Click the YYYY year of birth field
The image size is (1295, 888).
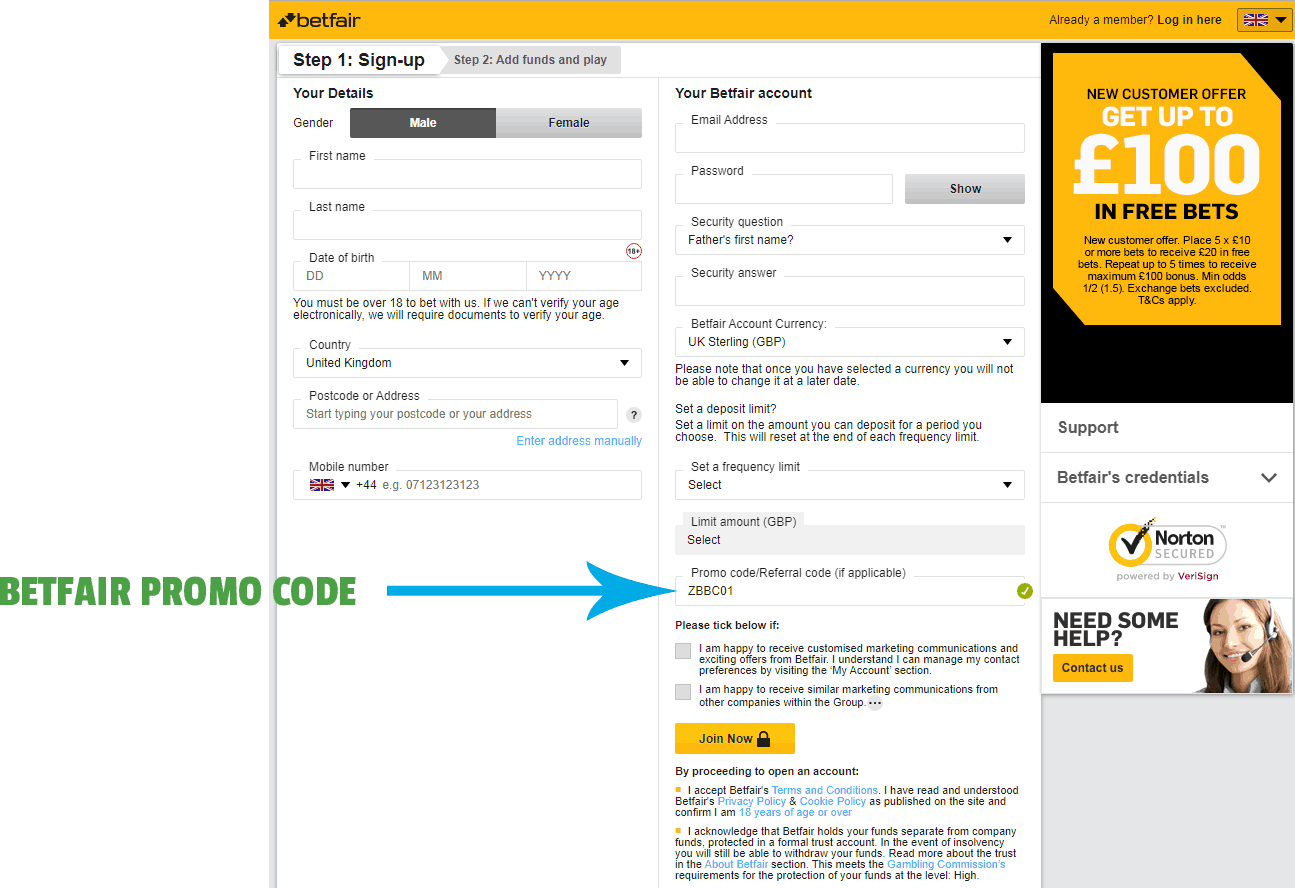tap(584, 276)
